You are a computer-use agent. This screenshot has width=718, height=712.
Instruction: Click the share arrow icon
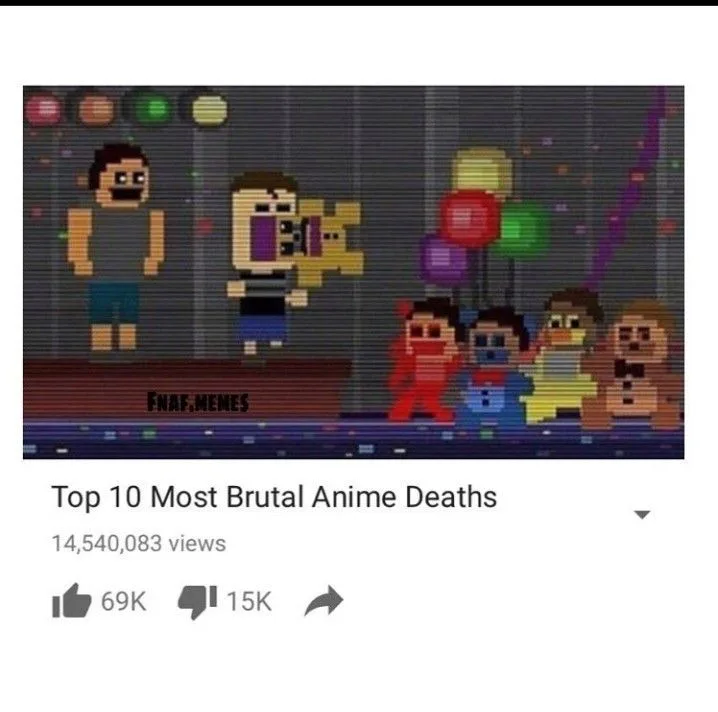[x=324, y=600]
